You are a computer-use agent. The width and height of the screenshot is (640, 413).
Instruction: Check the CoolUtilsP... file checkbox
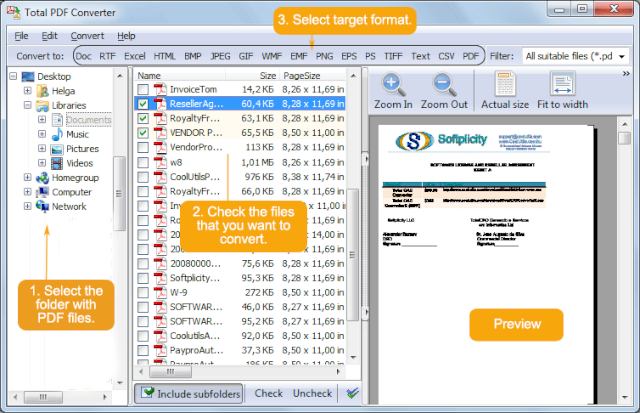(143, 177)
